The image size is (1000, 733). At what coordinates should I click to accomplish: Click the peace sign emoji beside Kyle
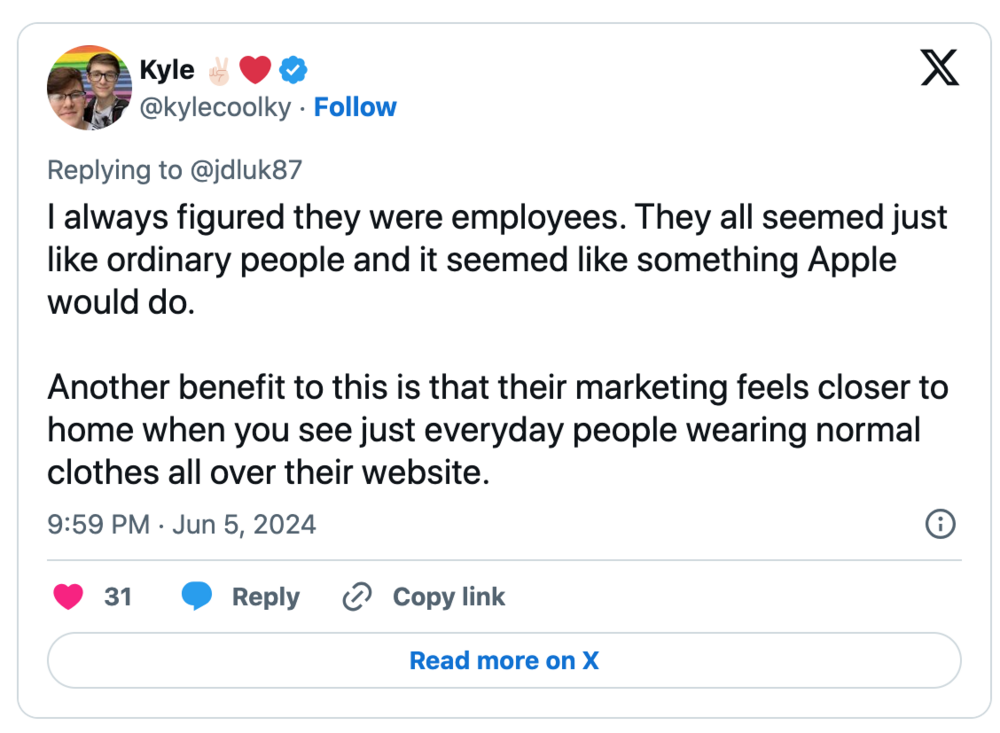(x=217, y=70)
